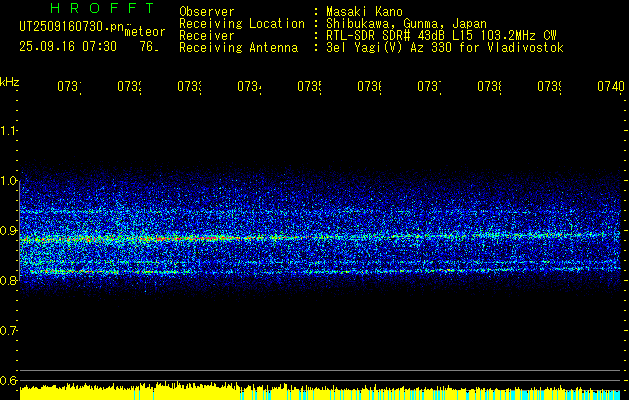This screenshot has width=629, height=400.
Task: Click the Observer label
Action: [x=207, y=11]
